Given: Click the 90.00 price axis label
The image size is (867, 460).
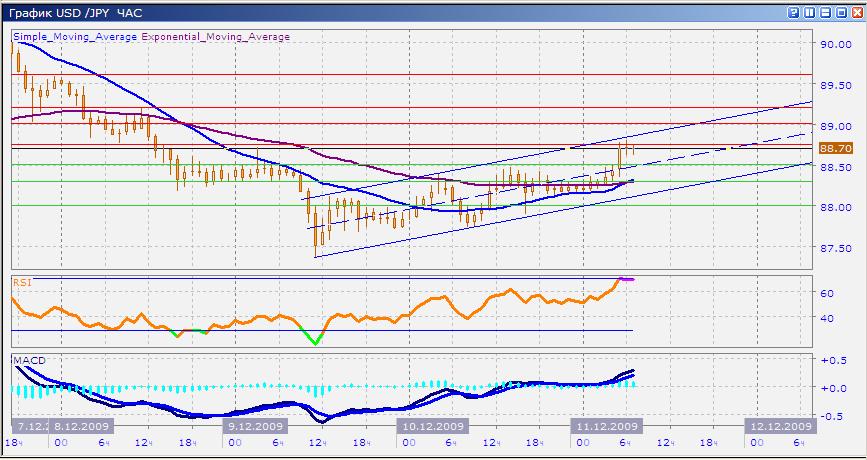Looking at the screenshot, I should 836,45.
